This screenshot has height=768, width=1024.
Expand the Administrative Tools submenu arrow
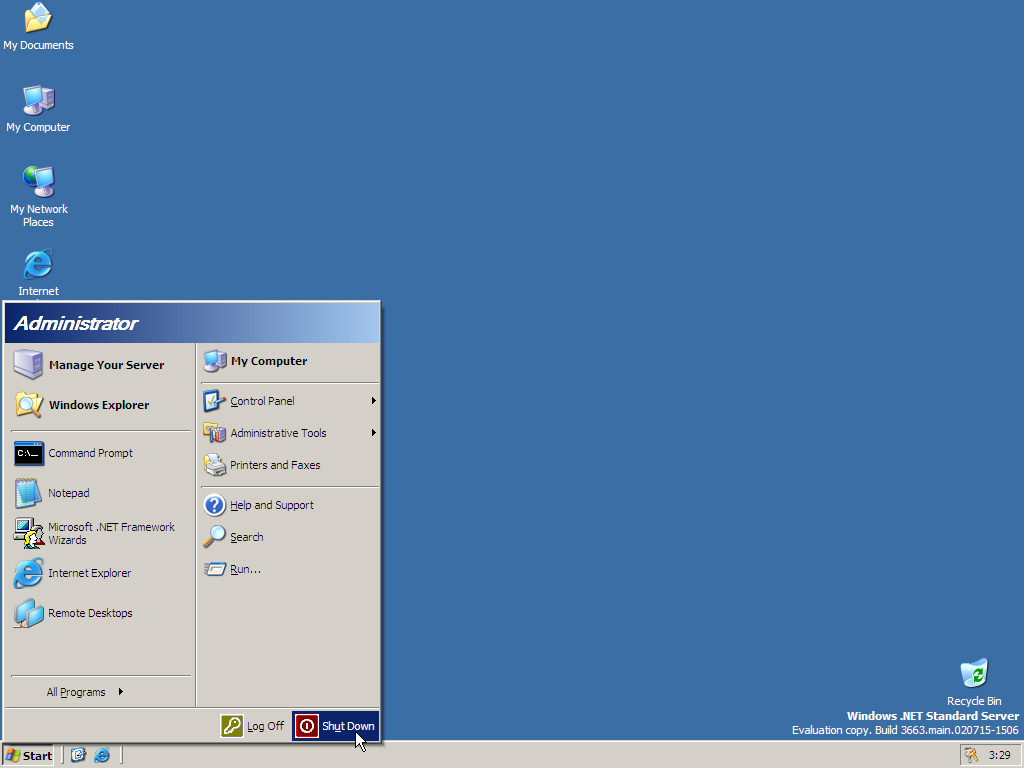(x=373, y=433)
